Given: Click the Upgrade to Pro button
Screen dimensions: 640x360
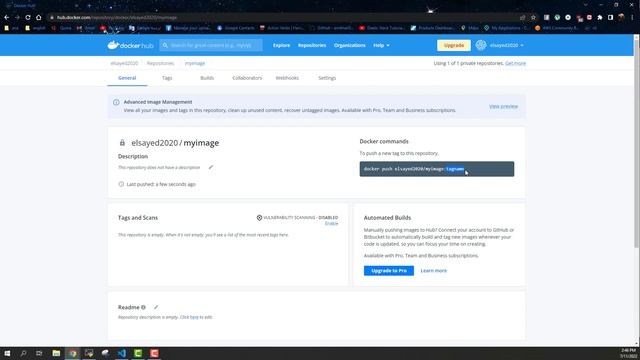Looking at the screenshot, I should click(x=389, y=271).
